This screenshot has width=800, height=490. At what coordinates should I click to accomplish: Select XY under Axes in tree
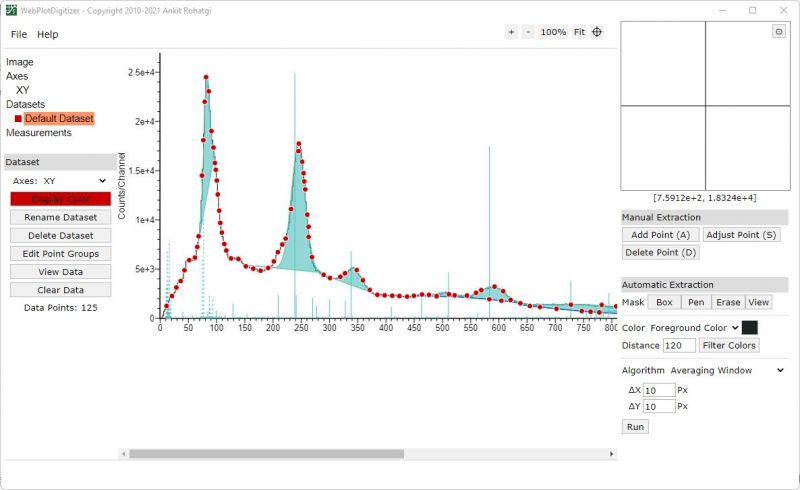tap(23, 90)
